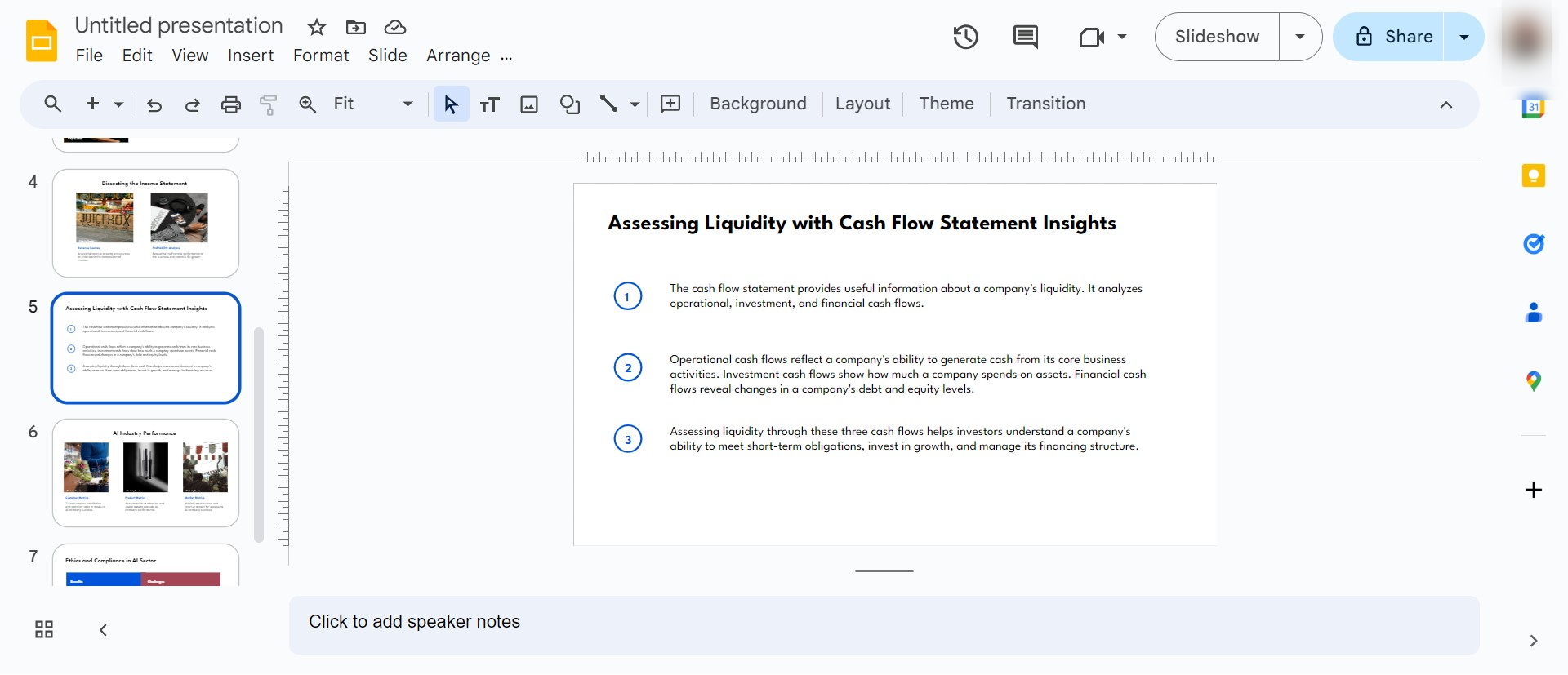Activate the paint format tool

tap(269, 104)
